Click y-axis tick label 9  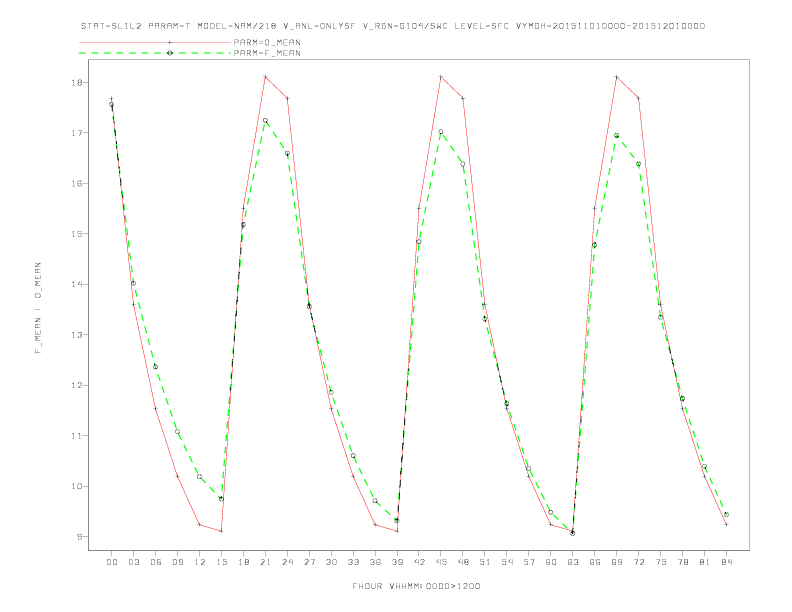click(x=80, y=537)
